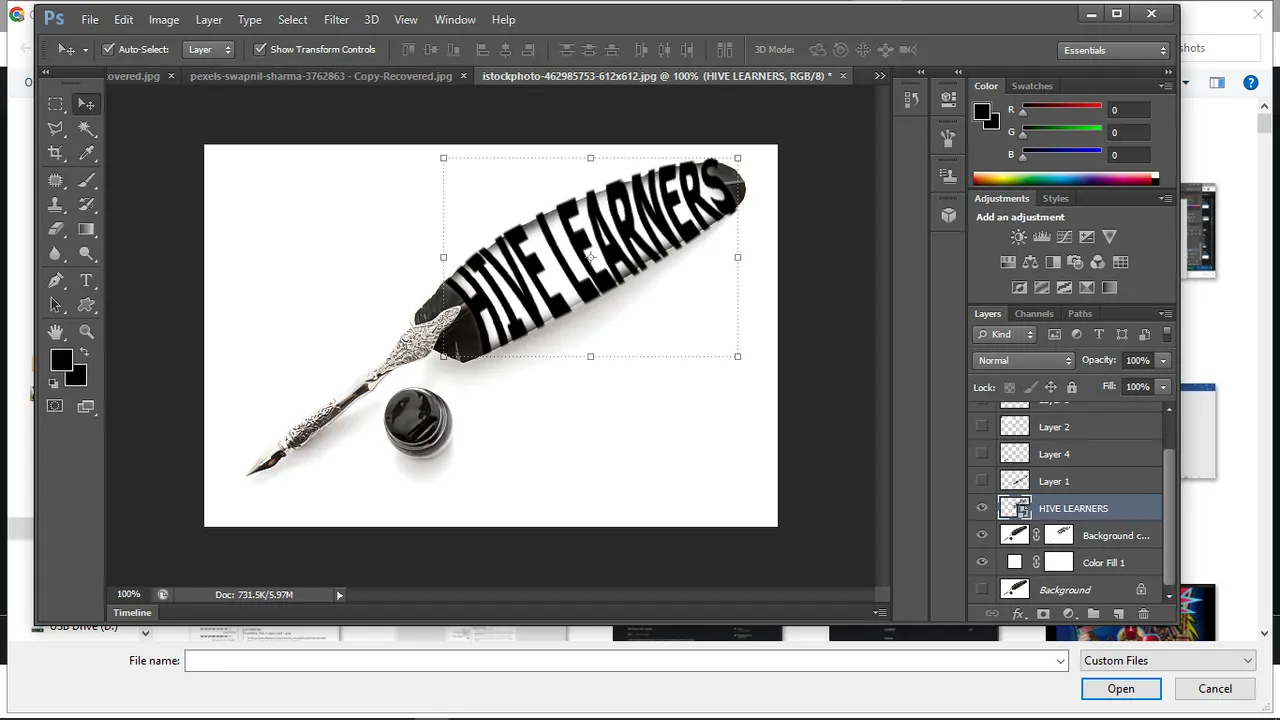Viewport: 1280px width, 720px height.
Task: Click the File name input field
Action: tap(626, 660)
